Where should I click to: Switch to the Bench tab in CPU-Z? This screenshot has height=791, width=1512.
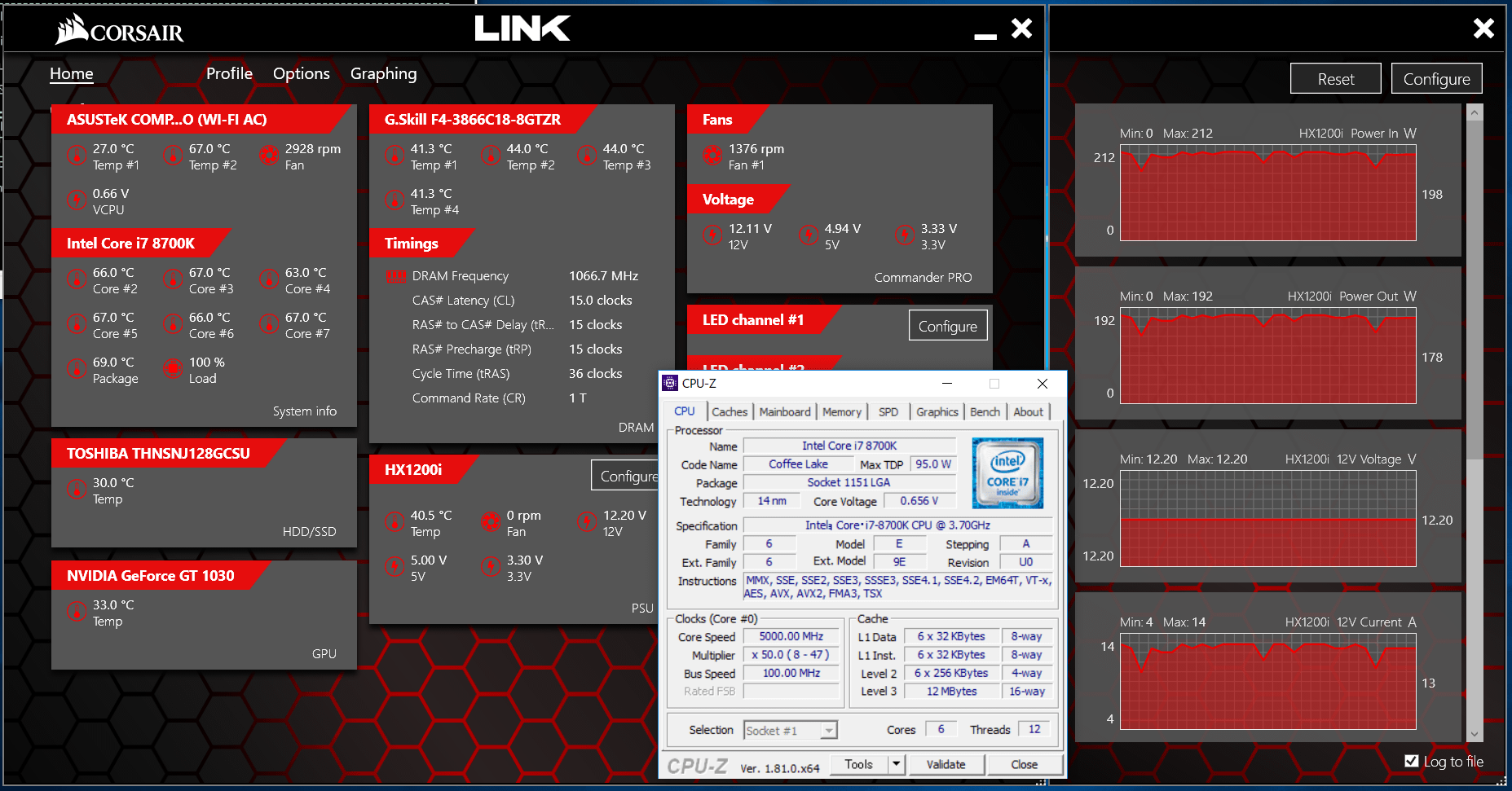click(x=985, y=412)
